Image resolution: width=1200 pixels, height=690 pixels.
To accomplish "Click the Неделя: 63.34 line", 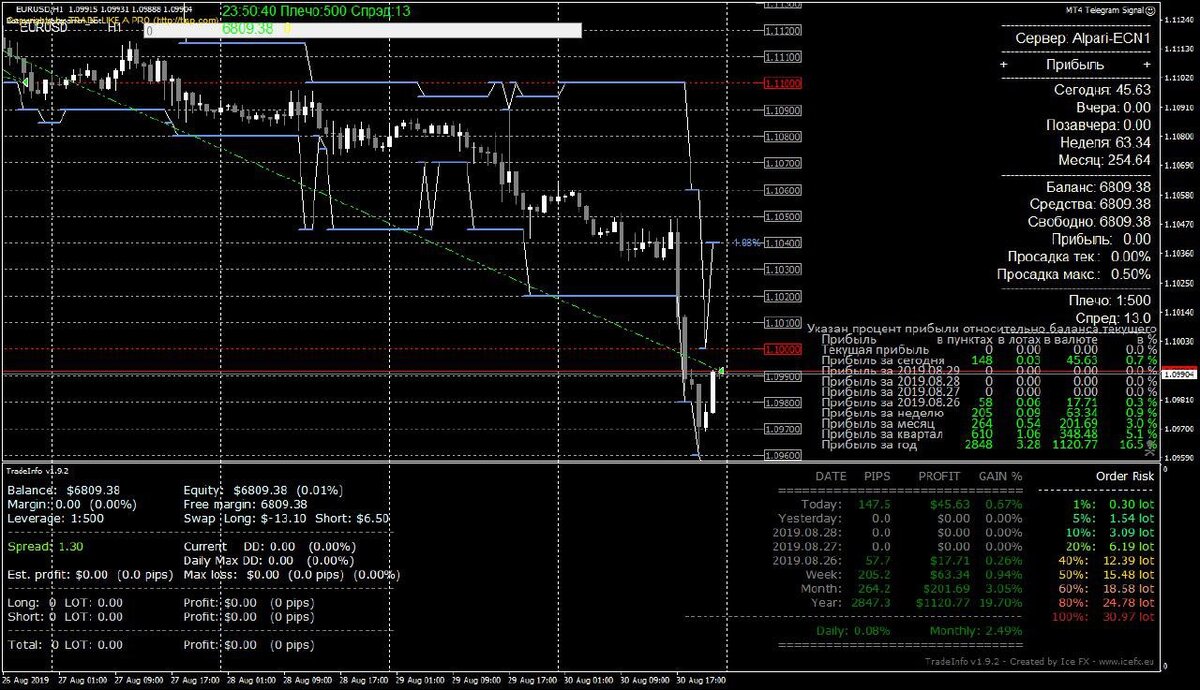I will (1105, 142).
